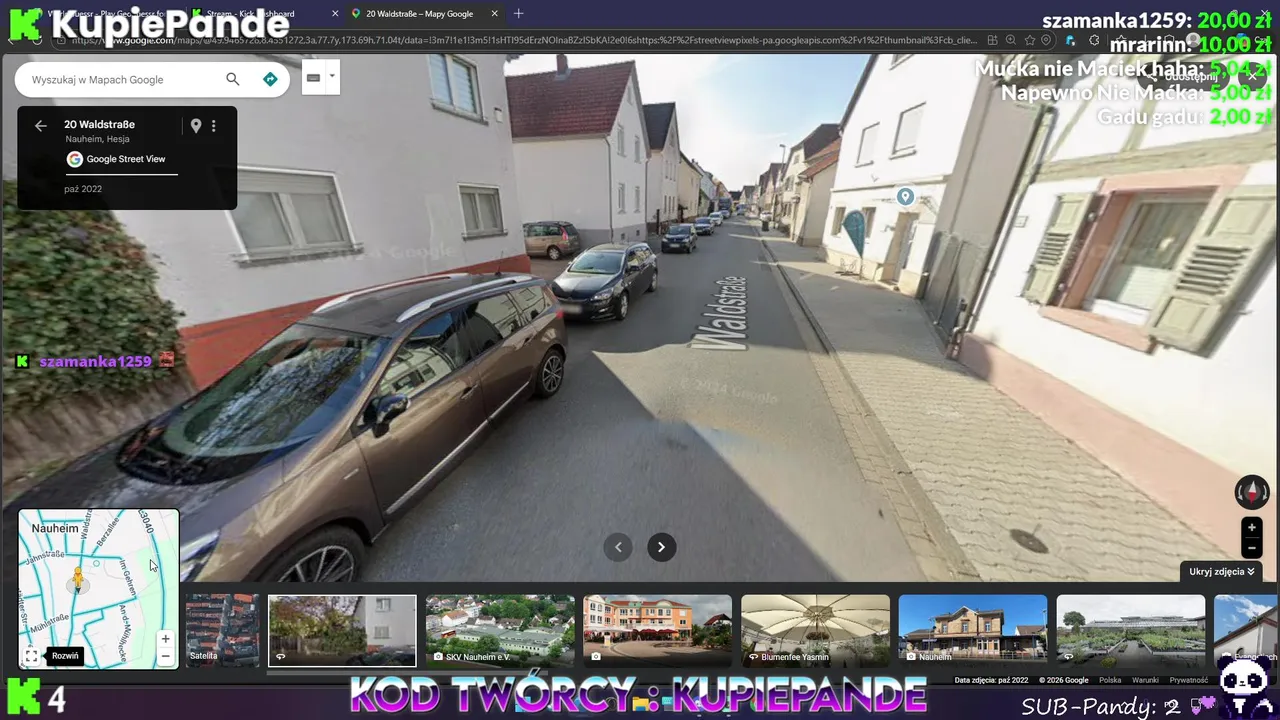Select the Satelita thumbnail
Viewport: 1280px width, 720px height.
[x=223, y=630]
